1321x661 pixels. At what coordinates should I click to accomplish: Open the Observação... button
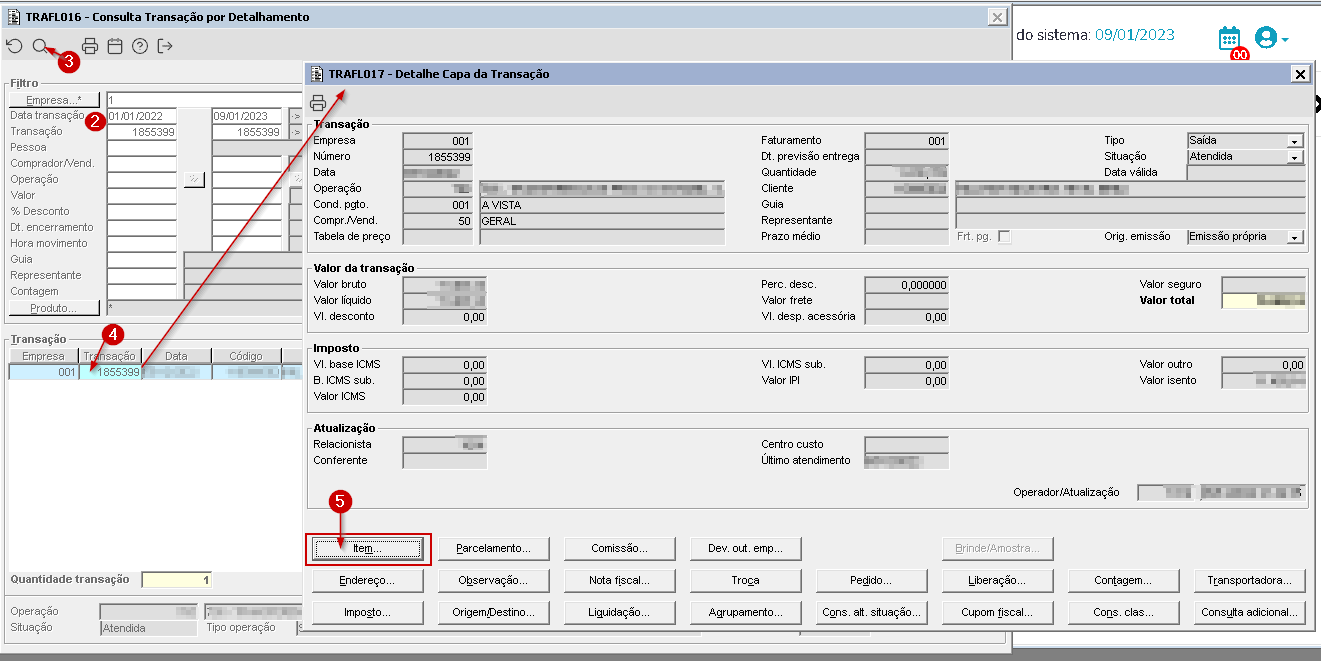(494, 580)
